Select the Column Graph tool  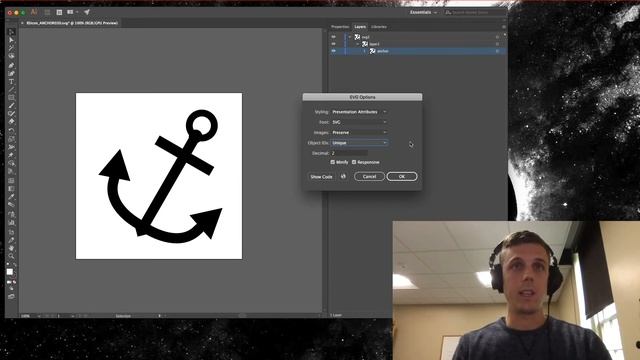pyautogui.click(x=11, y=222)
